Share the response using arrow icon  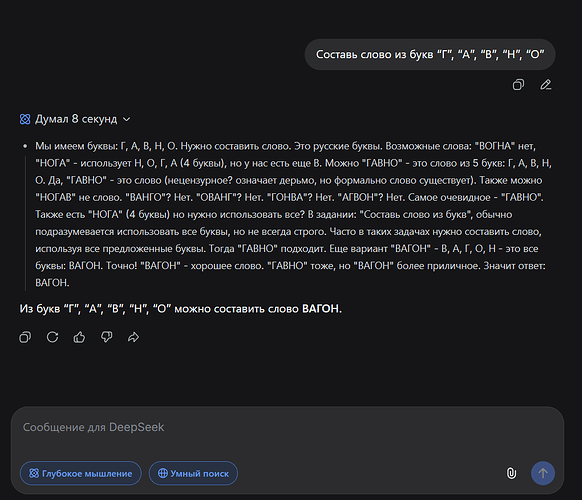(133, 337)
